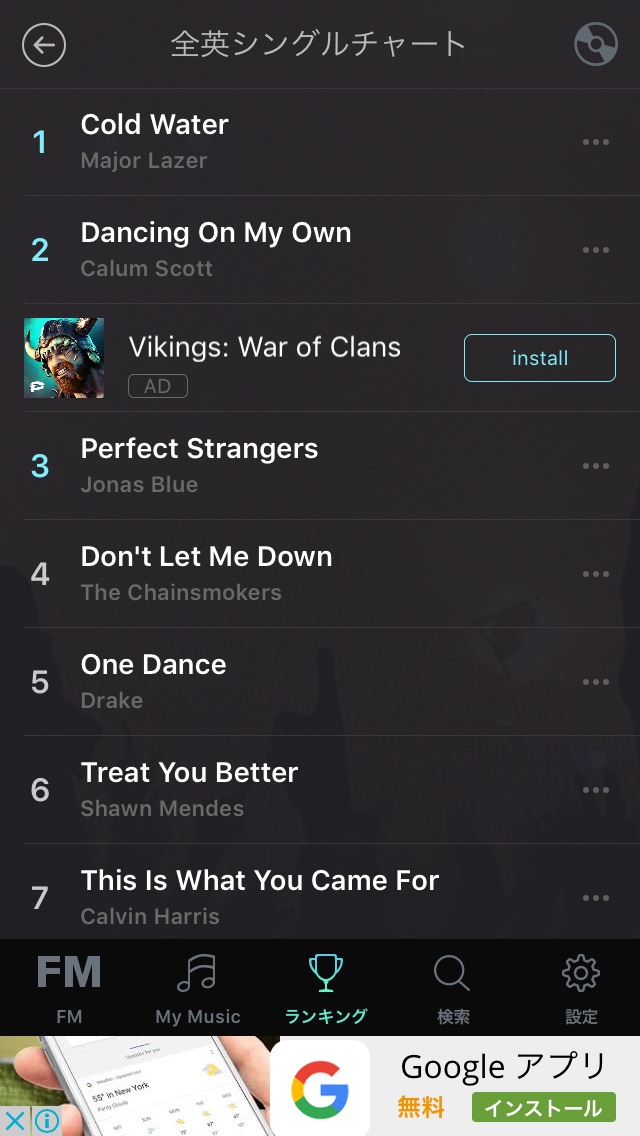640x1136 pixels.
Task: Close the Google banner ad
Action: point(14,1121)
